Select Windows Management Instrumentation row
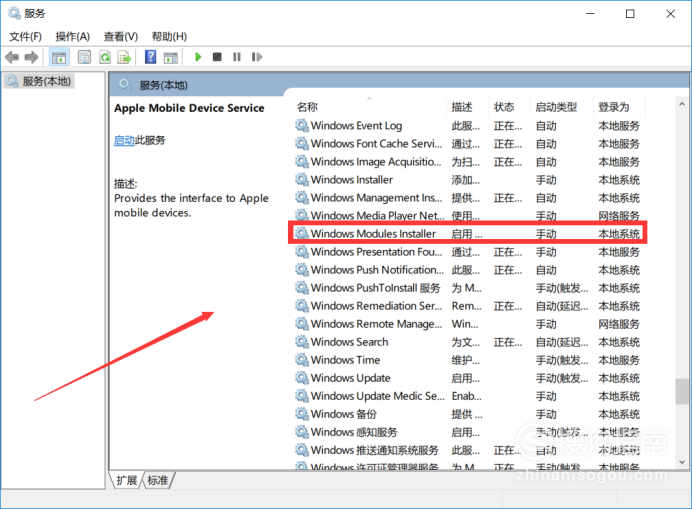This screenshot has height=509, width=692. (x=468, y=198)
